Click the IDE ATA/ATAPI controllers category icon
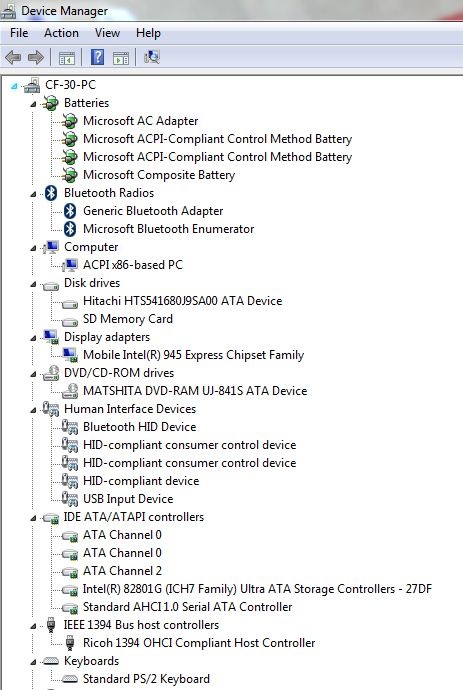The width and height of the screenshot is (463, 690). tap(51, 518)
